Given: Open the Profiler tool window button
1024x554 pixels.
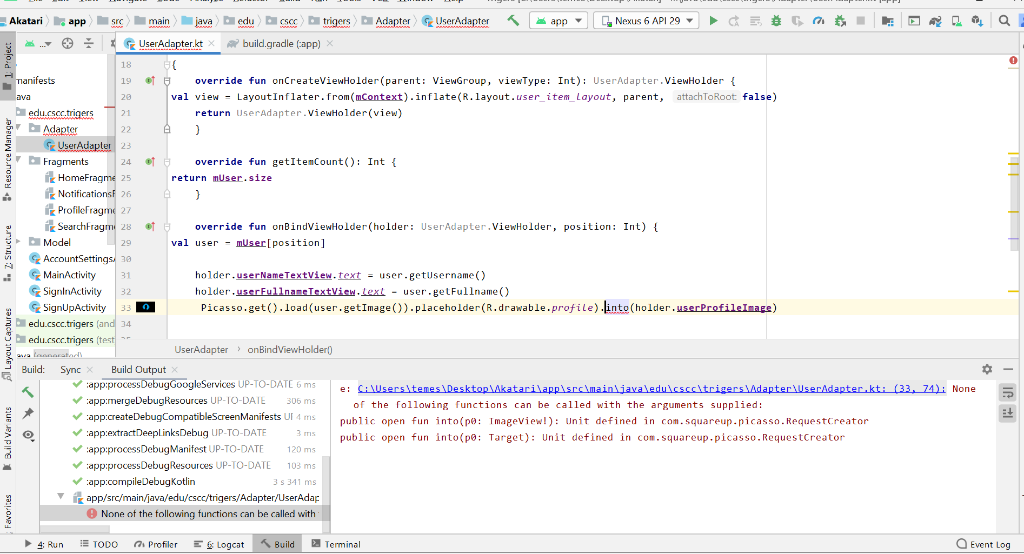Looking at the screenshot, I should [155, 544].
